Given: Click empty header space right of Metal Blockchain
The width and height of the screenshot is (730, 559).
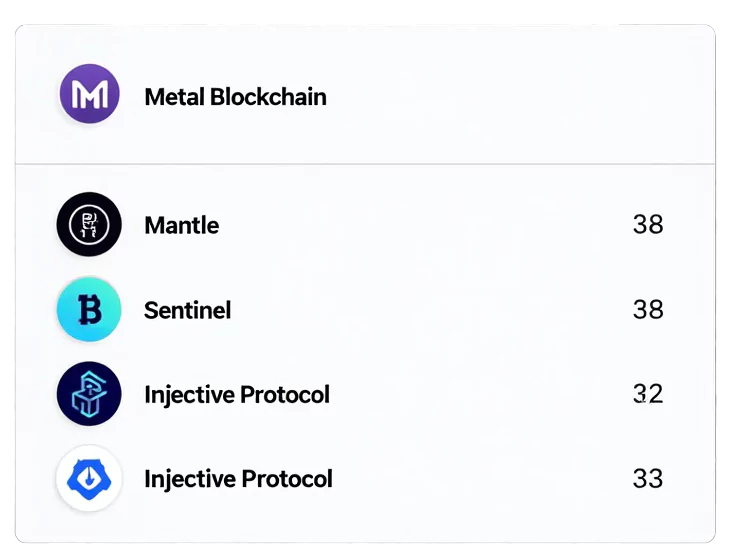Looking at the screenshot, I should pos(520,97).
